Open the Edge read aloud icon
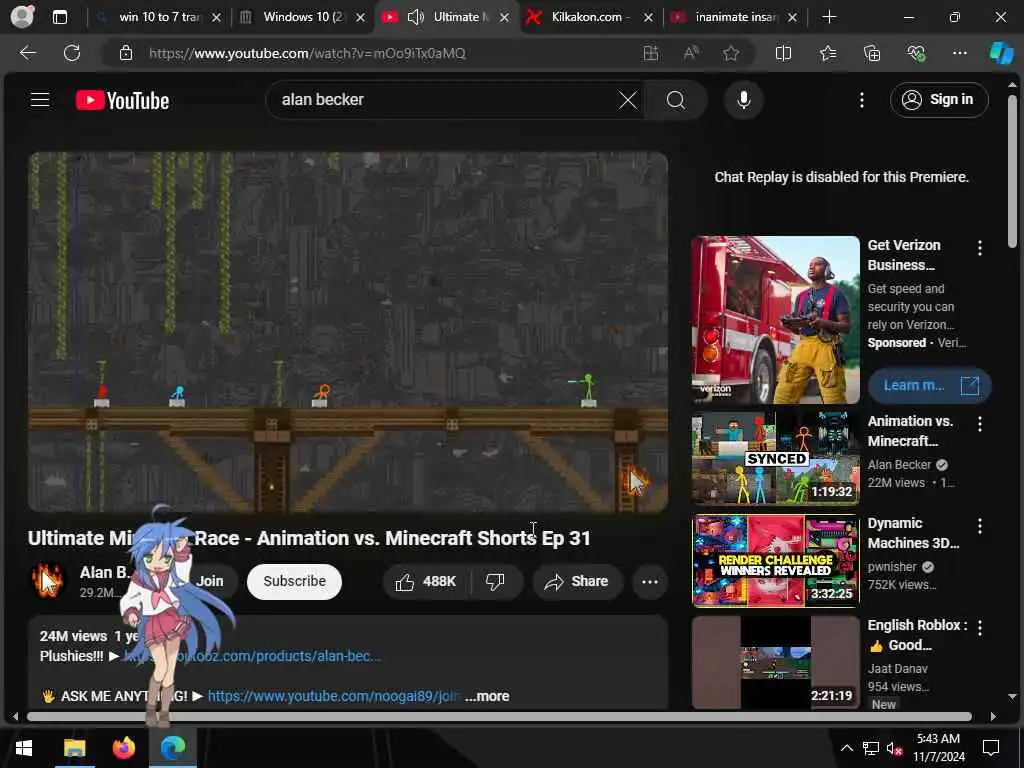The height and width of the screenshot is (768, 1024). [x=691, y=53]
